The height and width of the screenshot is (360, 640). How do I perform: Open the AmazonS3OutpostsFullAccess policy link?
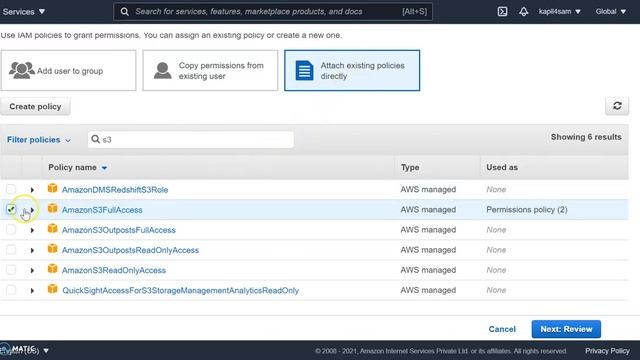(x=119, y=230)
